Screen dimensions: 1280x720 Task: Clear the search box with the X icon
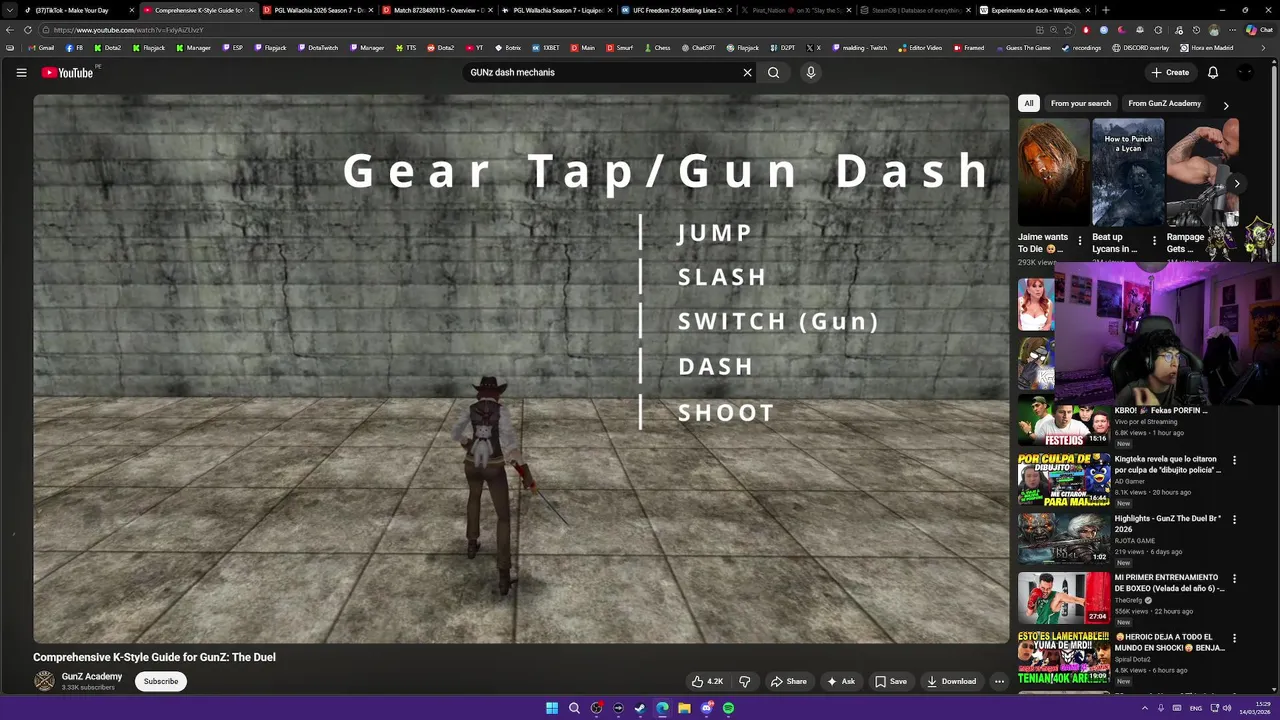click(x=747, y=72)
